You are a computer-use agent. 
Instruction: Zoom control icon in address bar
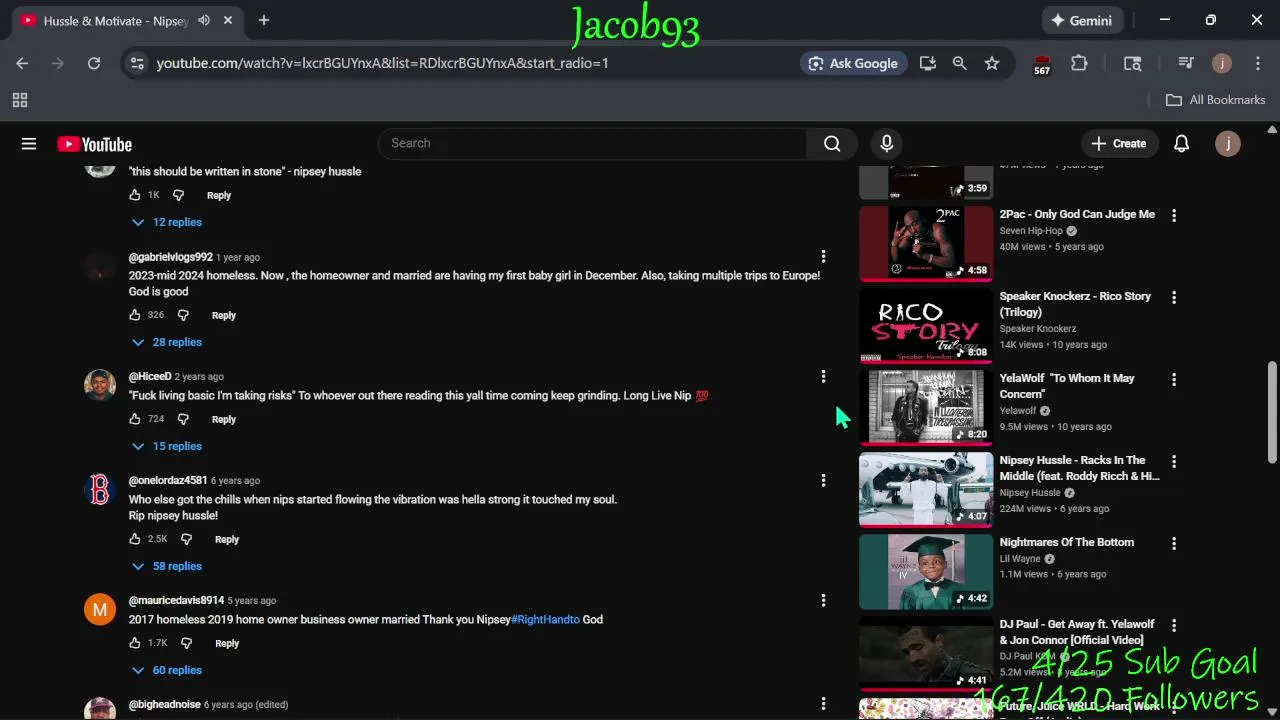(x=959, y=63)
